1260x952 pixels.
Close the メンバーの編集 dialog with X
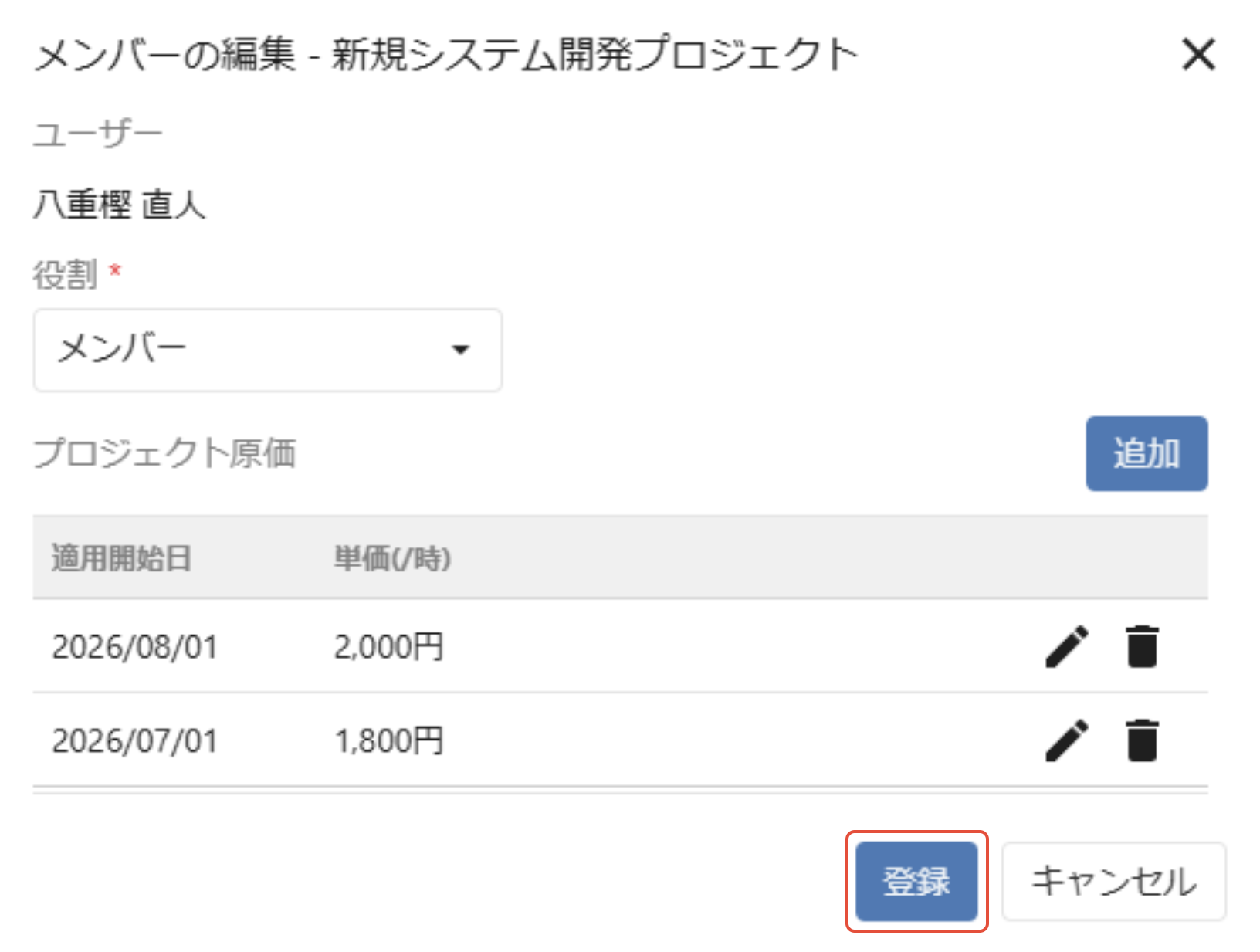pos(1198,54)
